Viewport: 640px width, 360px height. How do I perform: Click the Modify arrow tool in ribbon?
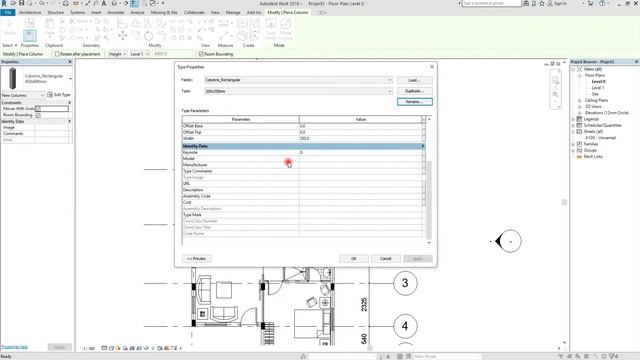[x=10, y=24]
